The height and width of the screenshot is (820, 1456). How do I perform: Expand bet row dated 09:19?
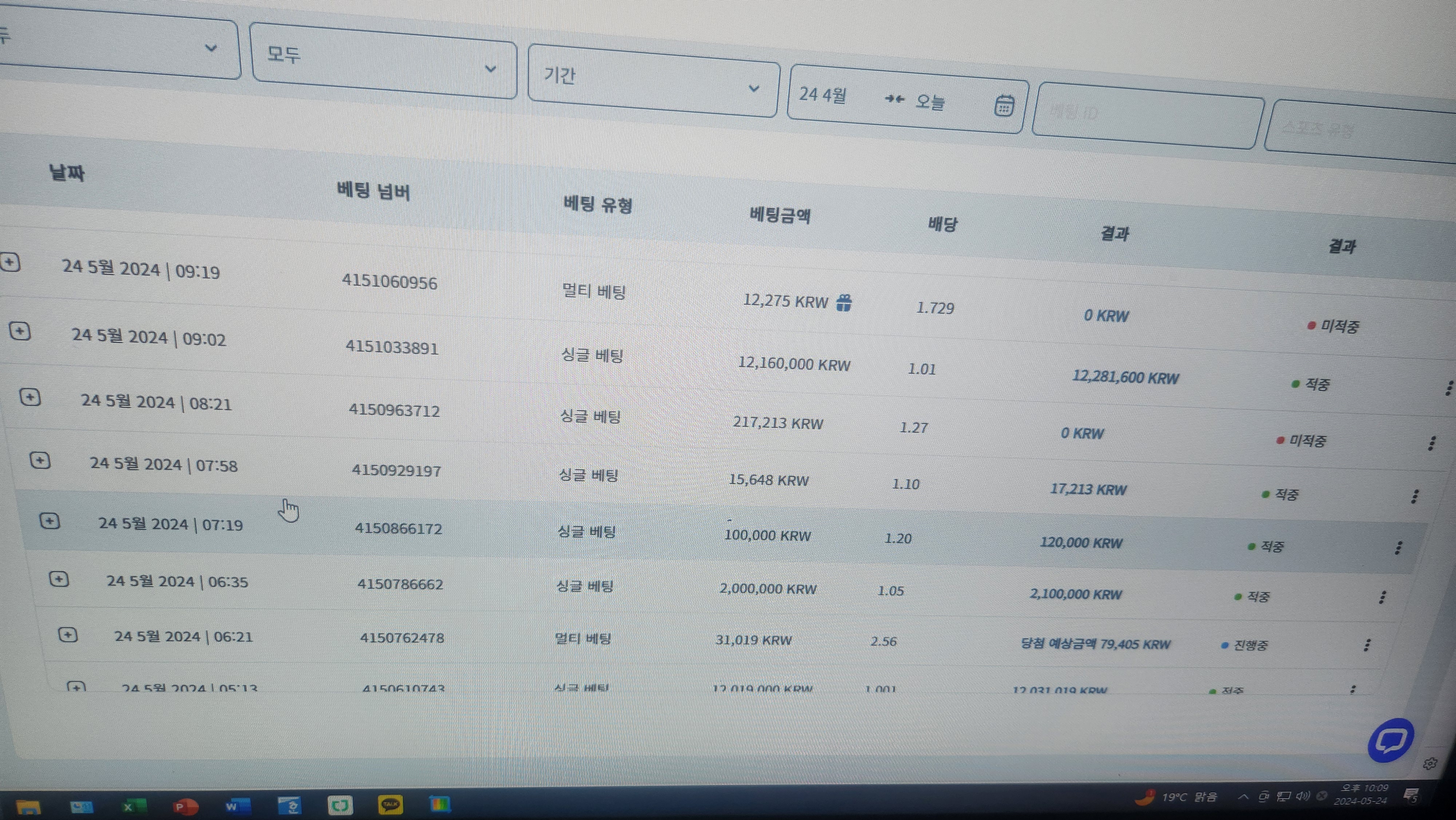point(10,263)
